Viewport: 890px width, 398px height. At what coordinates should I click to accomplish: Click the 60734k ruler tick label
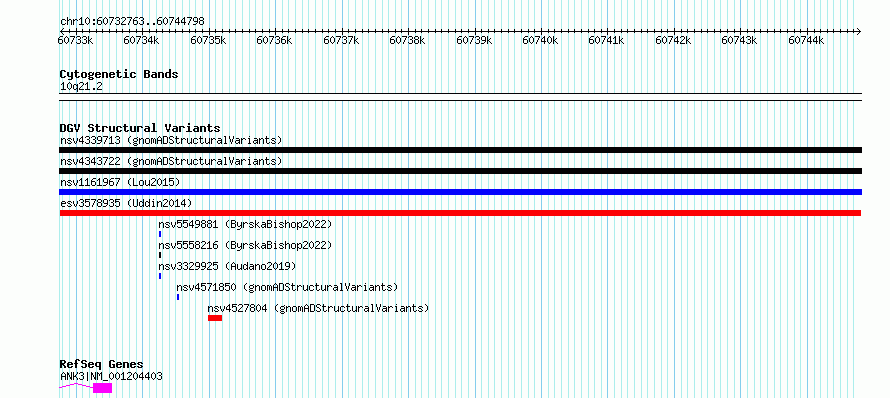[x=141, y=40]
